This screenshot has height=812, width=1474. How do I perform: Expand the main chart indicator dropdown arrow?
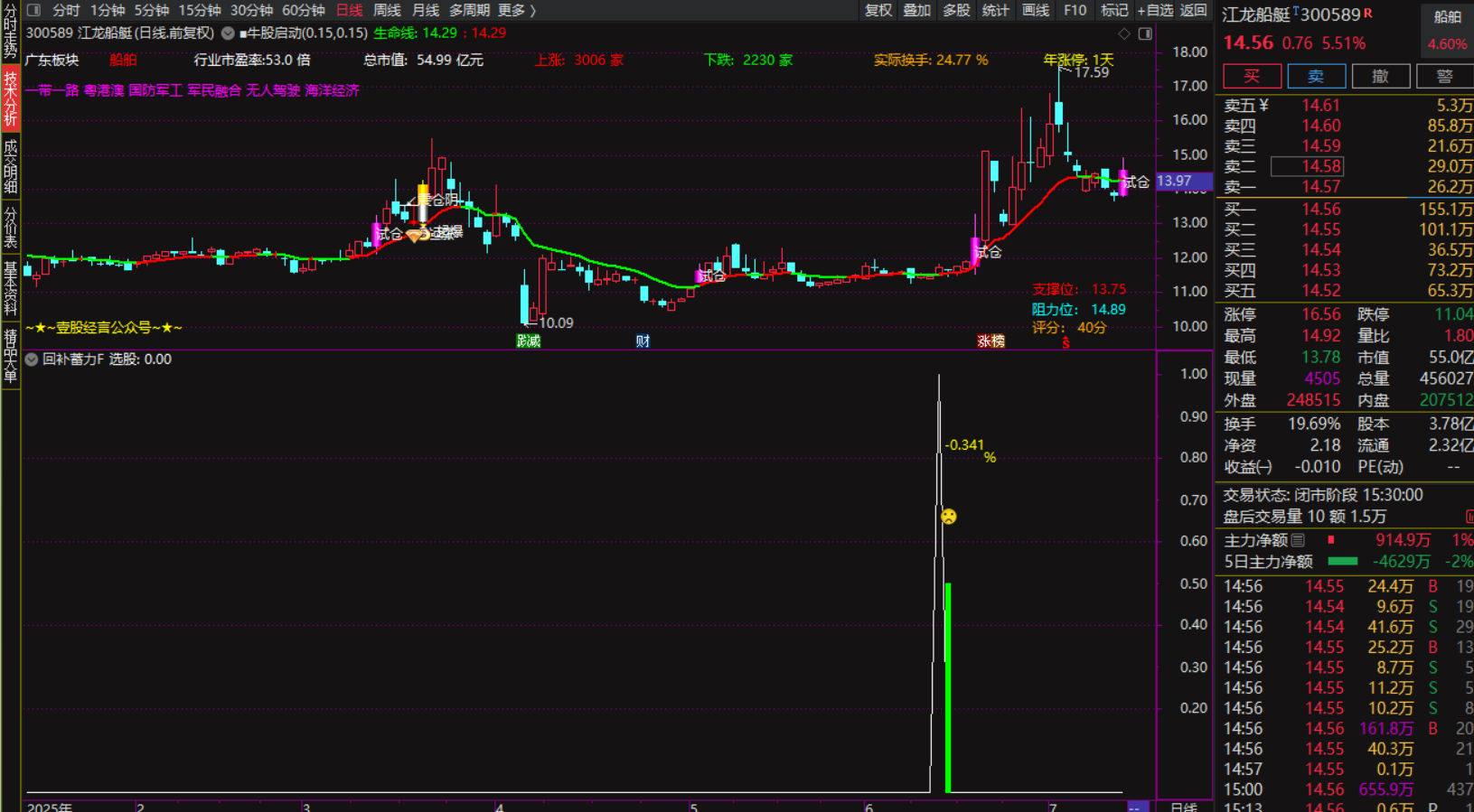tap(228, 33)
